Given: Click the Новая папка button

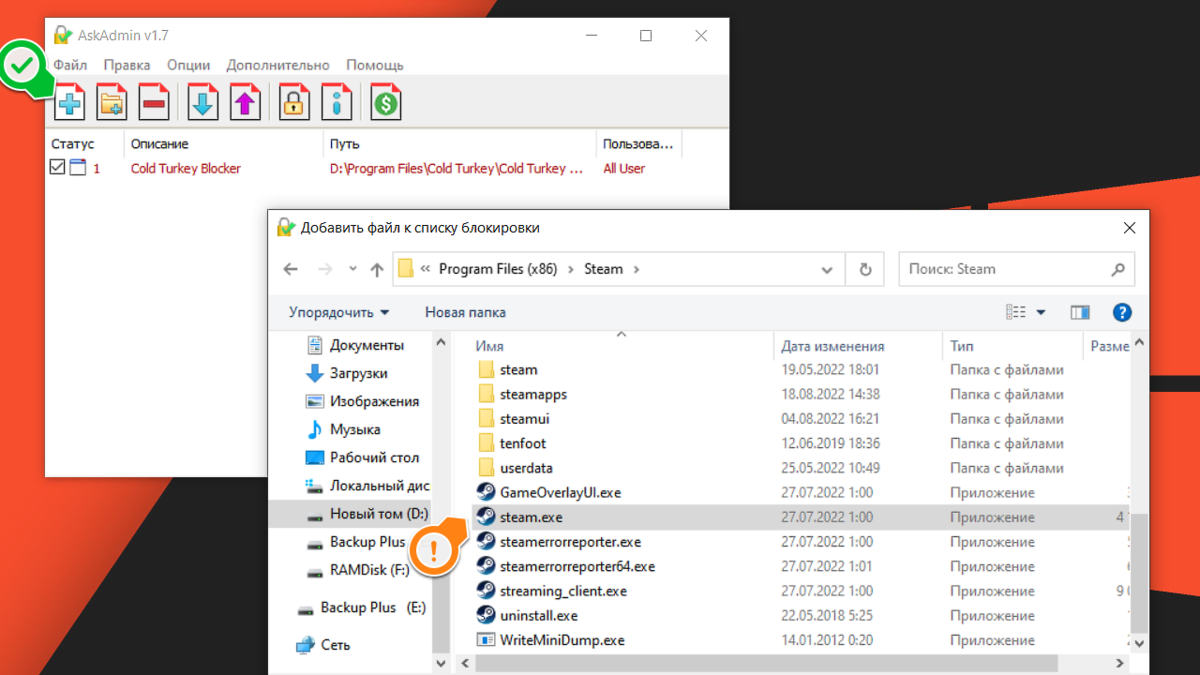Looking at the screenshot, I should click(465, 312).
